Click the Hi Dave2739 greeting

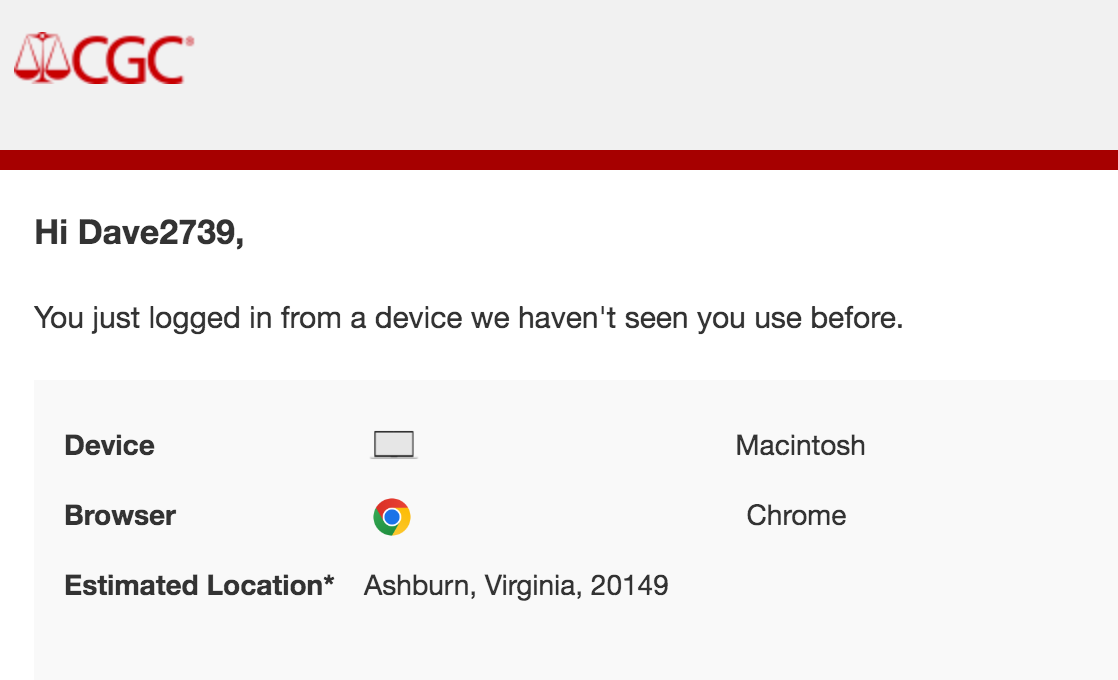(139, 232)
